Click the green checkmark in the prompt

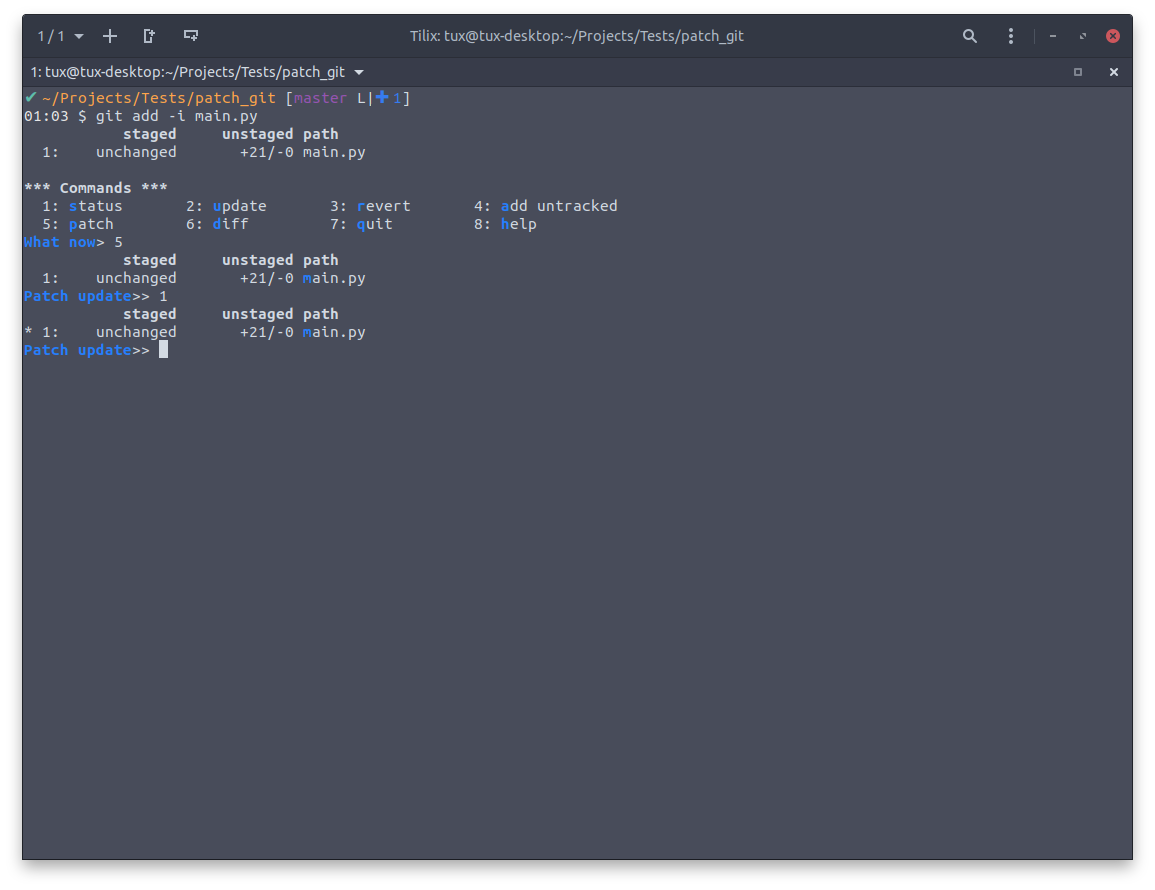(31, 97)
